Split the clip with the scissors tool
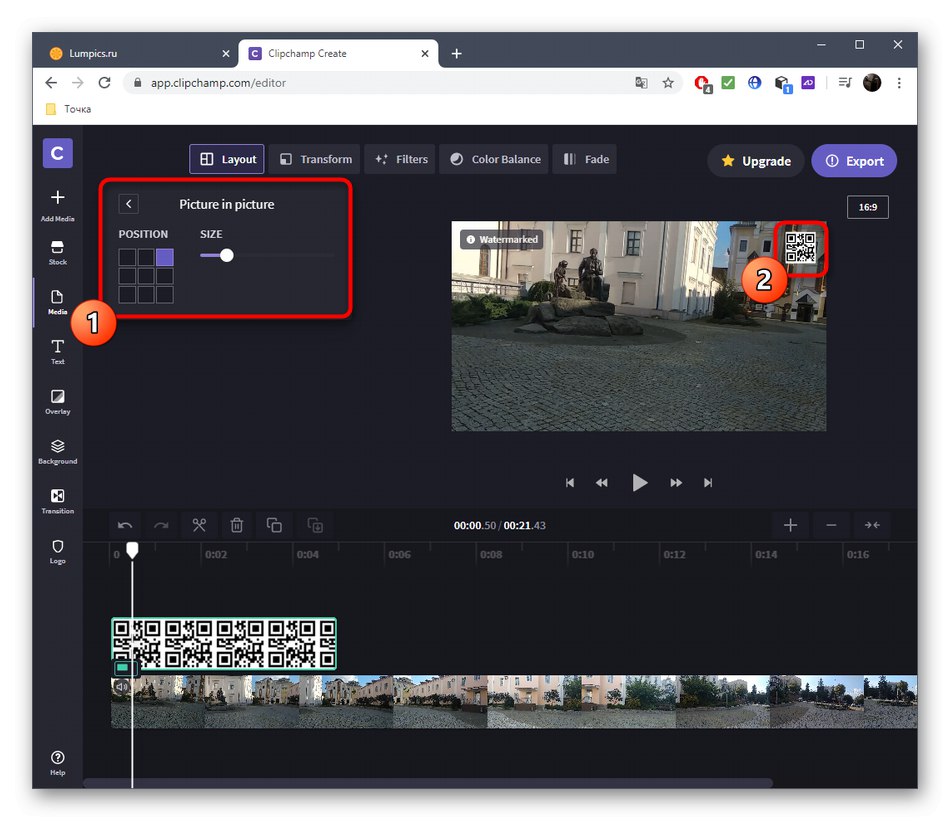This screenshot has width=950, height=821. click(x=199, y=525)
